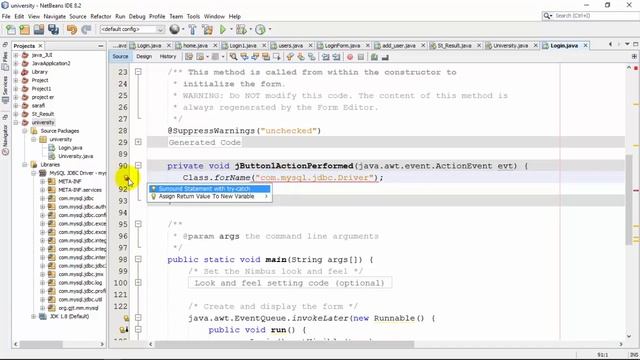Expand the Look and feel fold at line 100
640x360 pixels.
click(x=138, y=283)
